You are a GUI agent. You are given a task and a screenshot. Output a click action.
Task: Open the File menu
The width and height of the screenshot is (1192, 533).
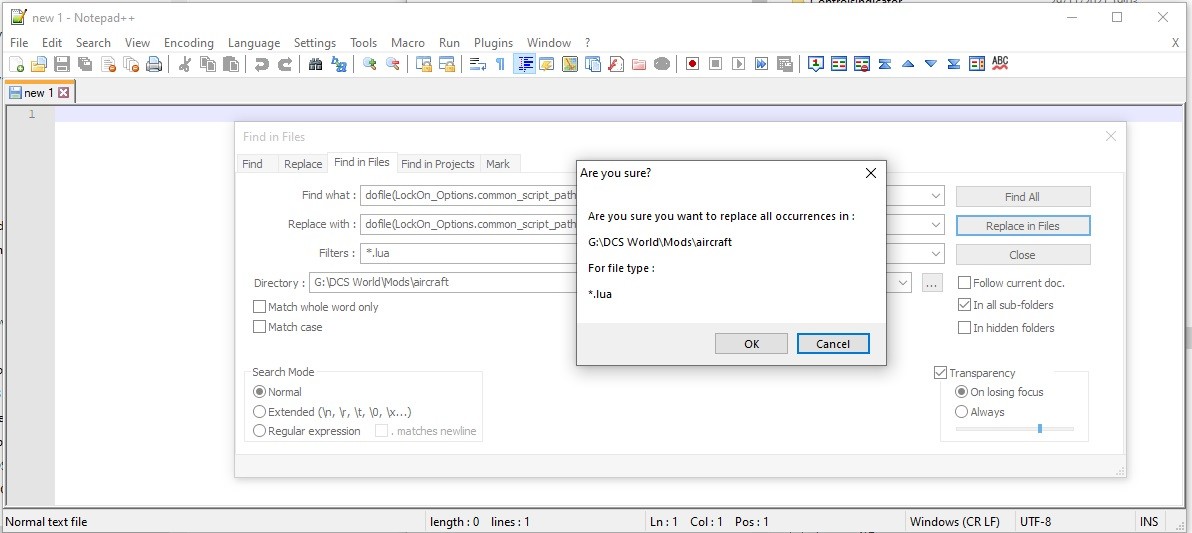coord(19,43)
